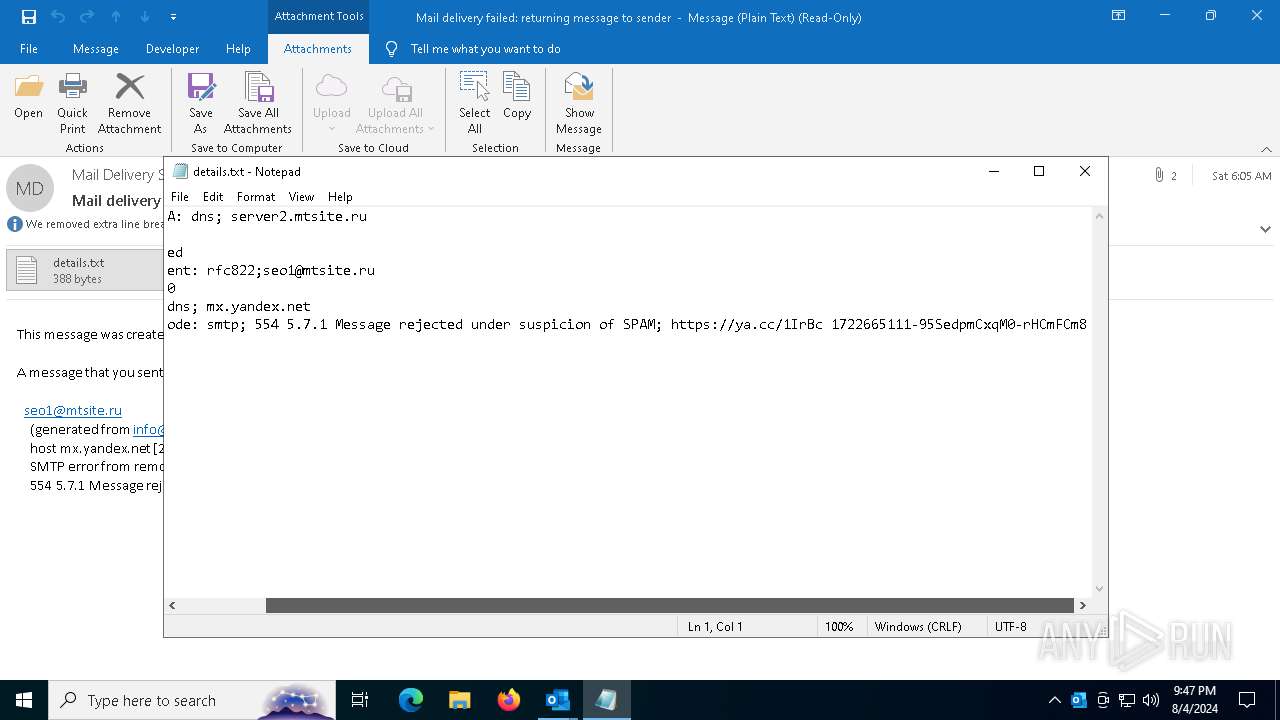1280x720 pixels.
Task: Launch Firefox from taskbar
Action: pos(508,700)
